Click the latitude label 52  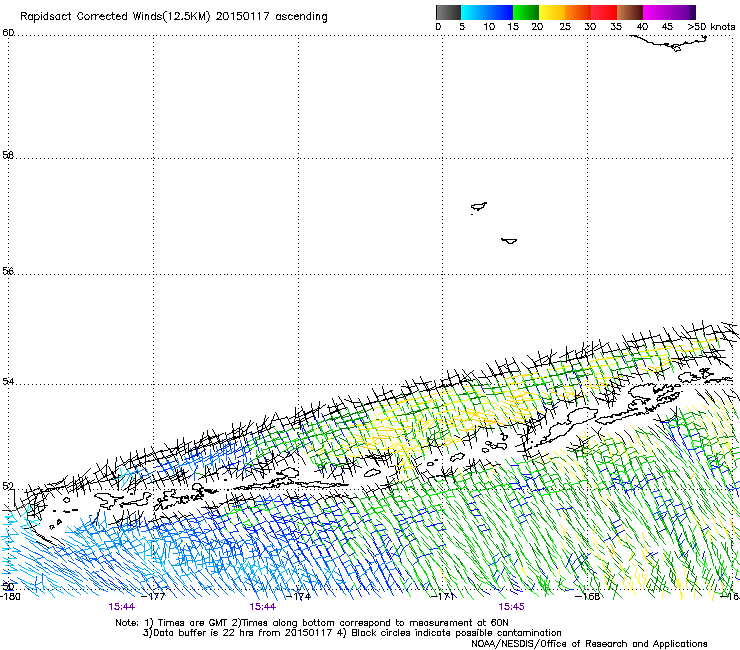8,486
